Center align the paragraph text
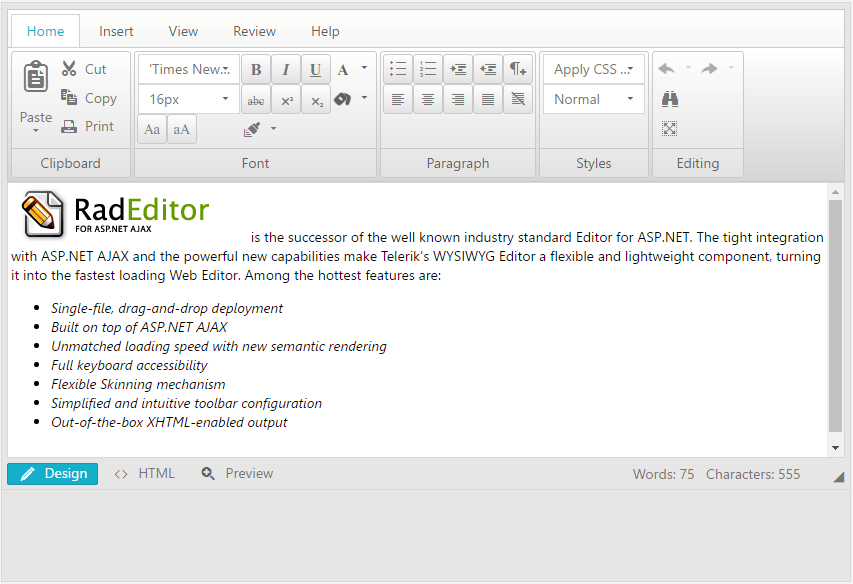853x584 pixels. tap(428, 99)
